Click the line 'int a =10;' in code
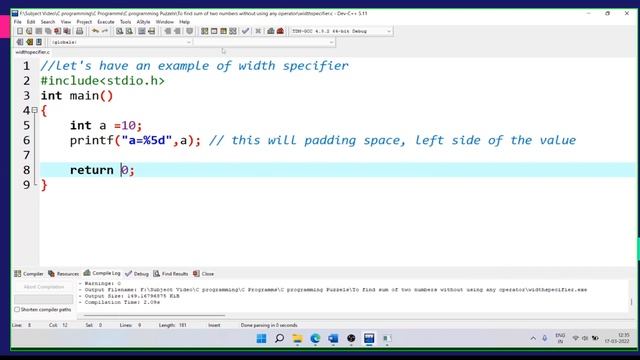 tap(106, 125)
